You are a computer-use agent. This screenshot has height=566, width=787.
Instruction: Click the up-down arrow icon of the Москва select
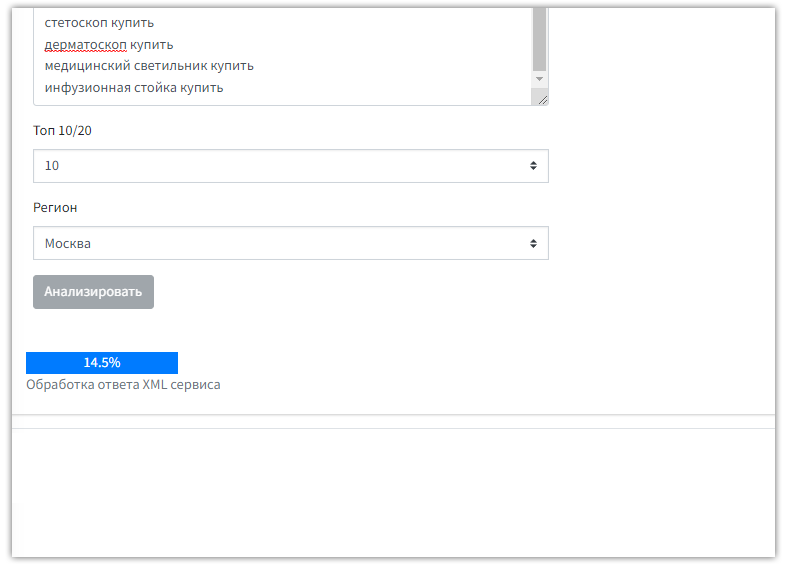(x=533, y=243)
